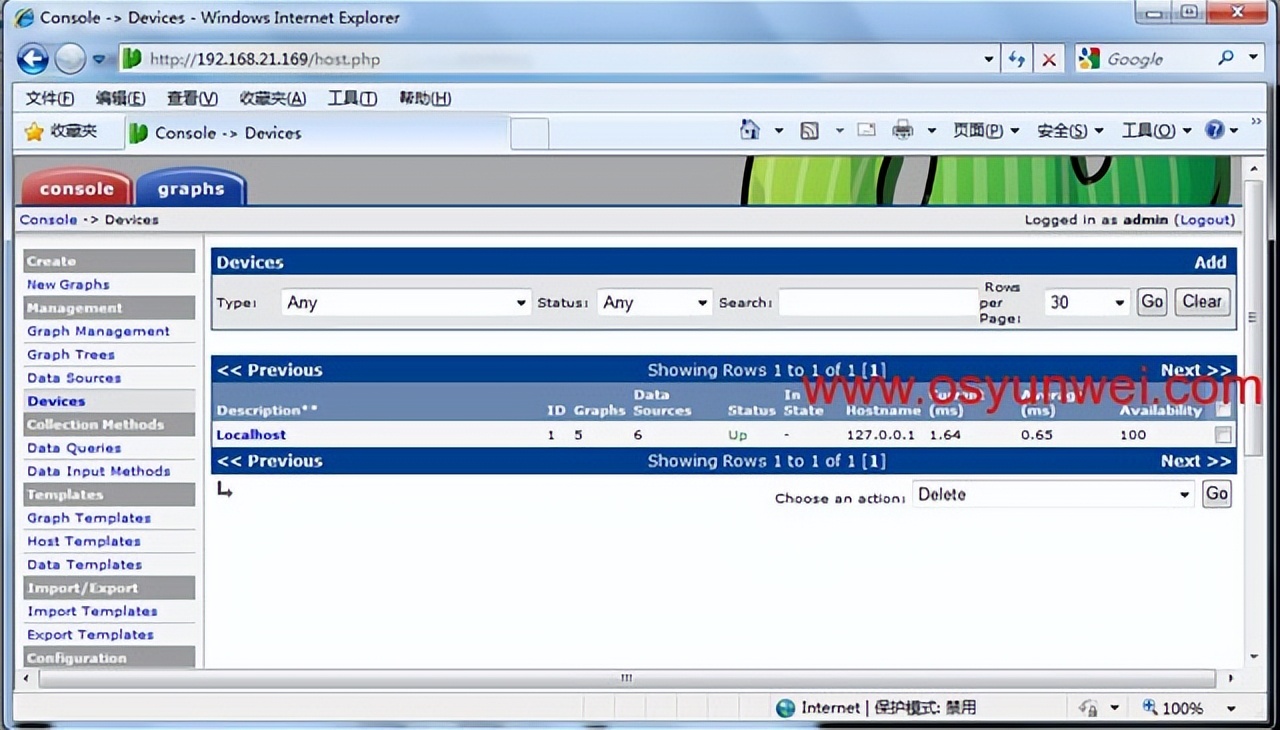Click the Read mail icon
The height and width of the screenshot is (730, 1280).
tap(866, 129)
